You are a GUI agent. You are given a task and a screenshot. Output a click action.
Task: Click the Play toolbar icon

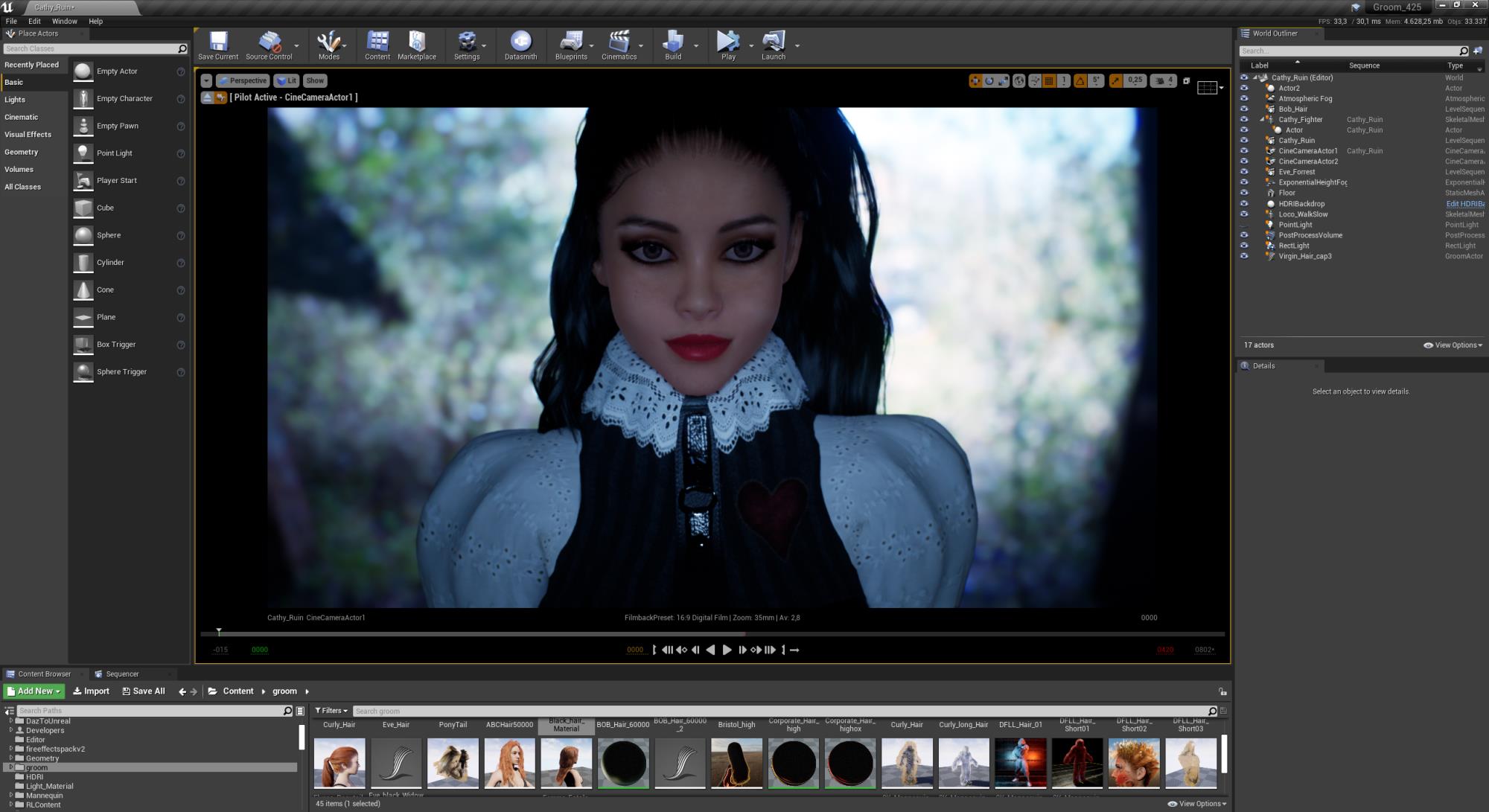(728, 45)
